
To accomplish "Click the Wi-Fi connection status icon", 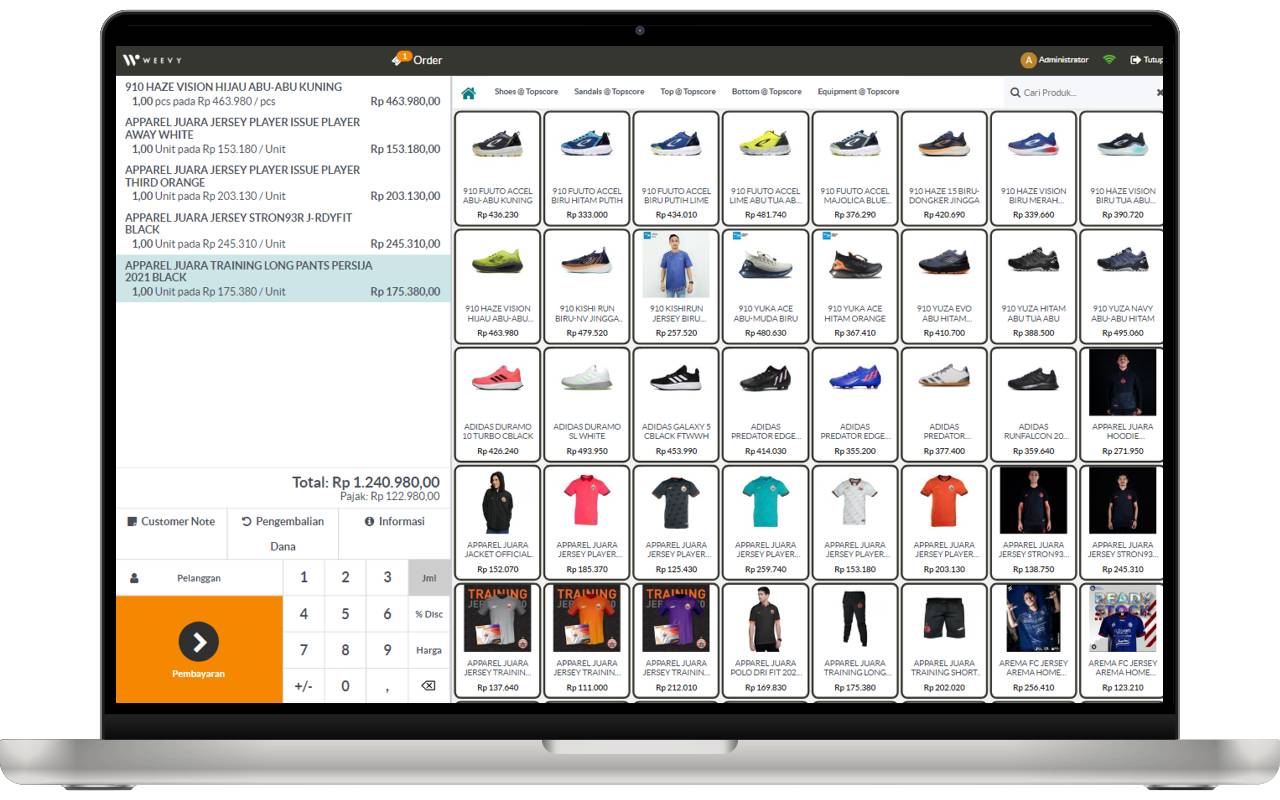I will pyautogui.click(x=1109, y=60).
